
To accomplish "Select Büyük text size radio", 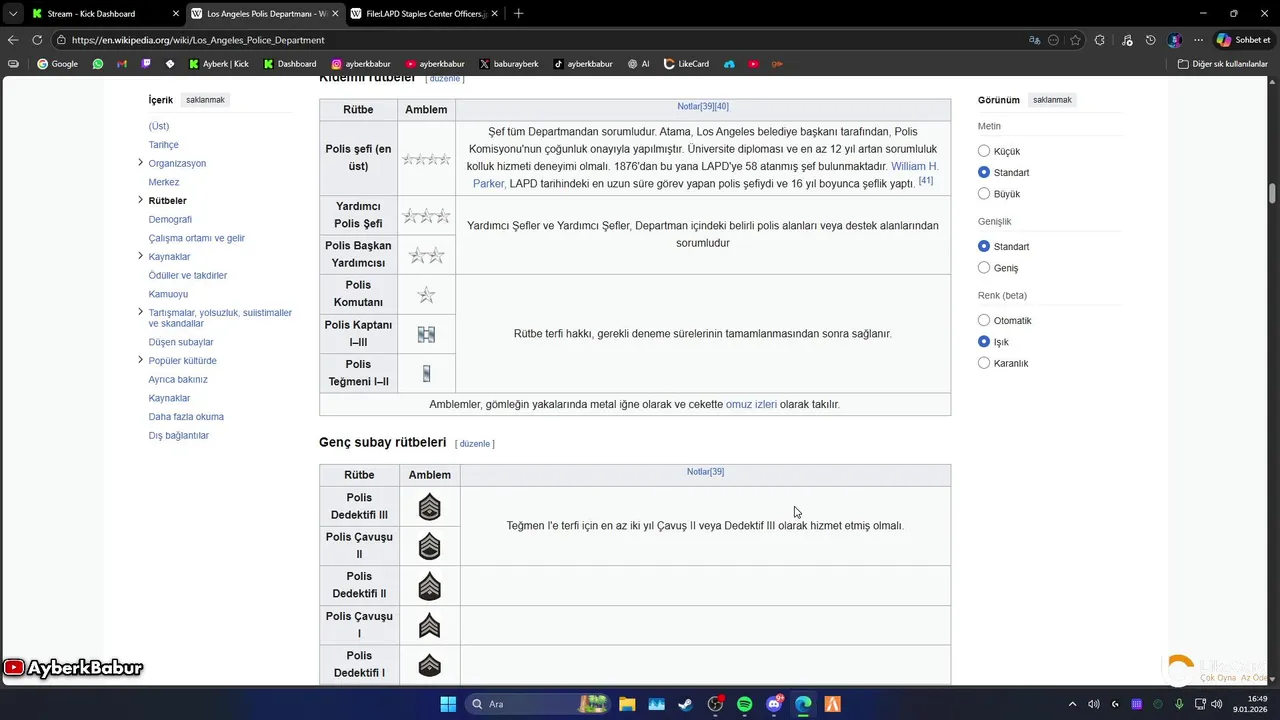I will coord(984,194).
